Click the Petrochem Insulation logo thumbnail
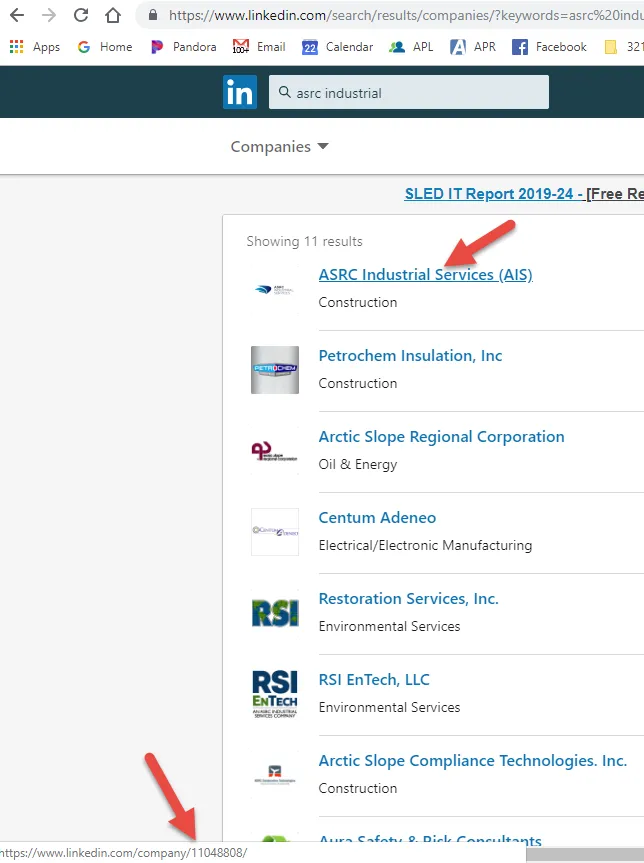644x863 pixels. coord(275,370)
